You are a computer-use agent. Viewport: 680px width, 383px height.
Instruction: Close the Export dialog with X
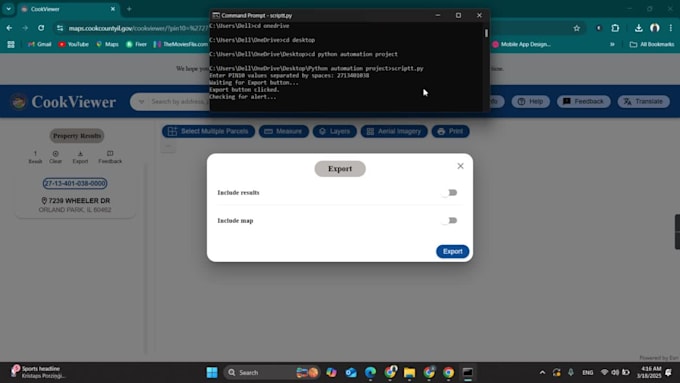(460, 166)
